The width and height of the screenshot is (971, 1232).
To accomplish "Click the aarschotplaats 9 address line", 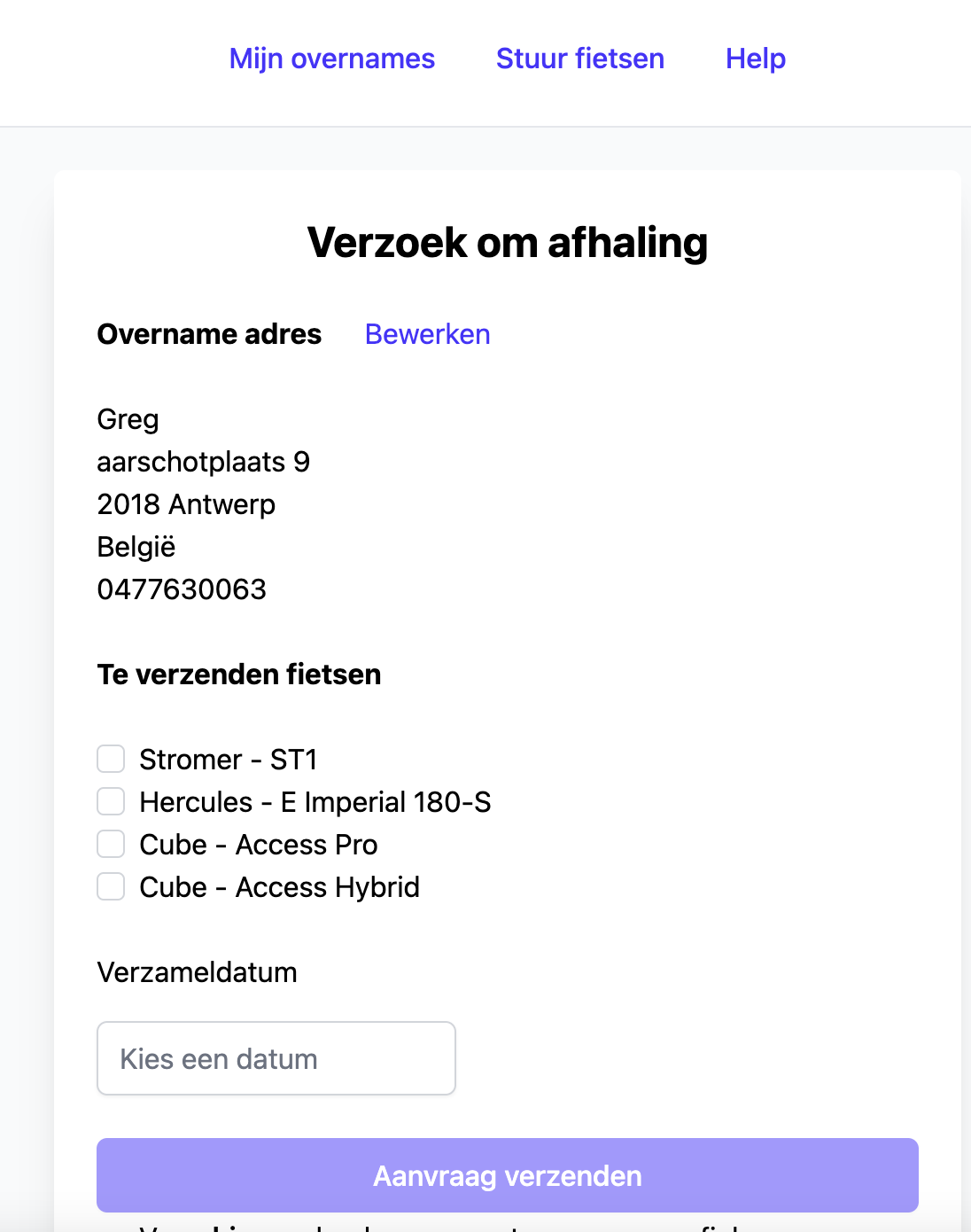I will (203, 462).
